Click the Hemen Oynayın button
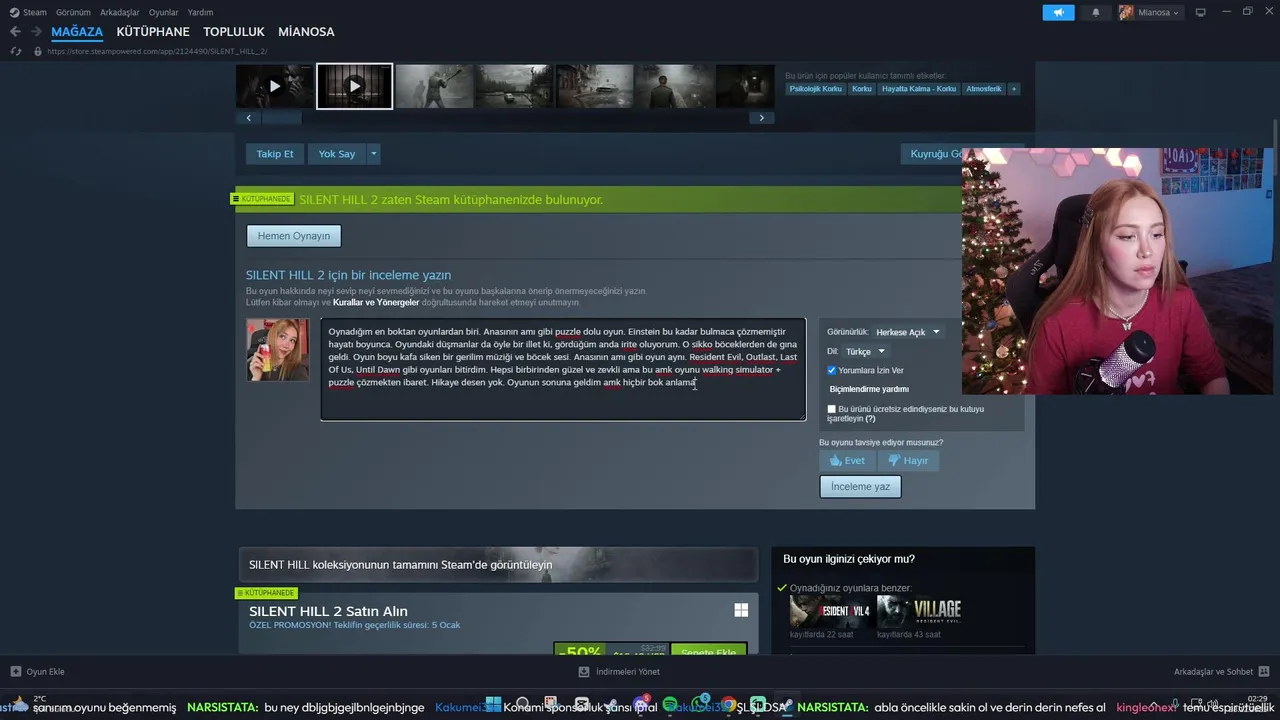 294,236
